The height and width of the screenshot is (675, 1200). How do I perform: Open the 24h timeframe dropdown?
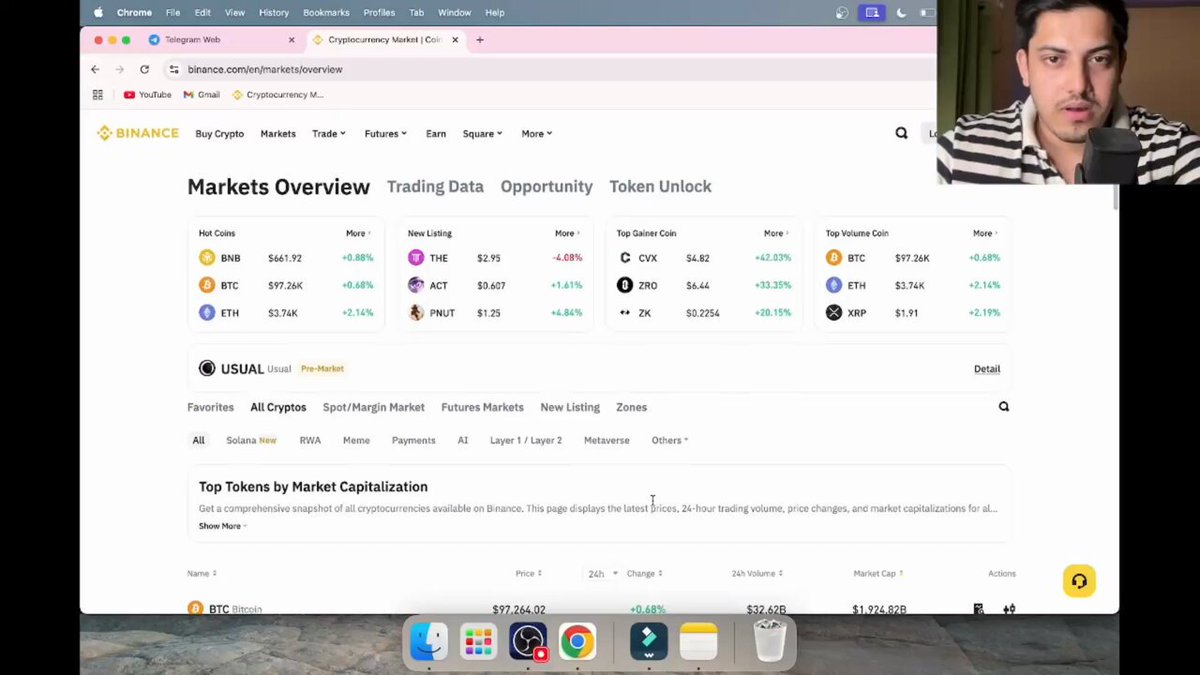coord(602,573)
